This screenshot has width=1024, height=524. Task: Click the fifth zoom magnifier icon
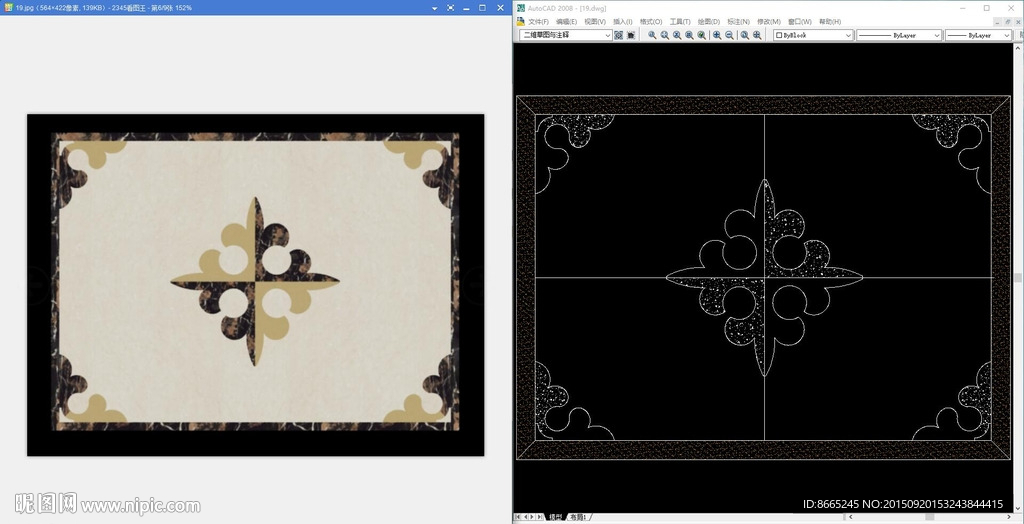(x=701, y=35)
